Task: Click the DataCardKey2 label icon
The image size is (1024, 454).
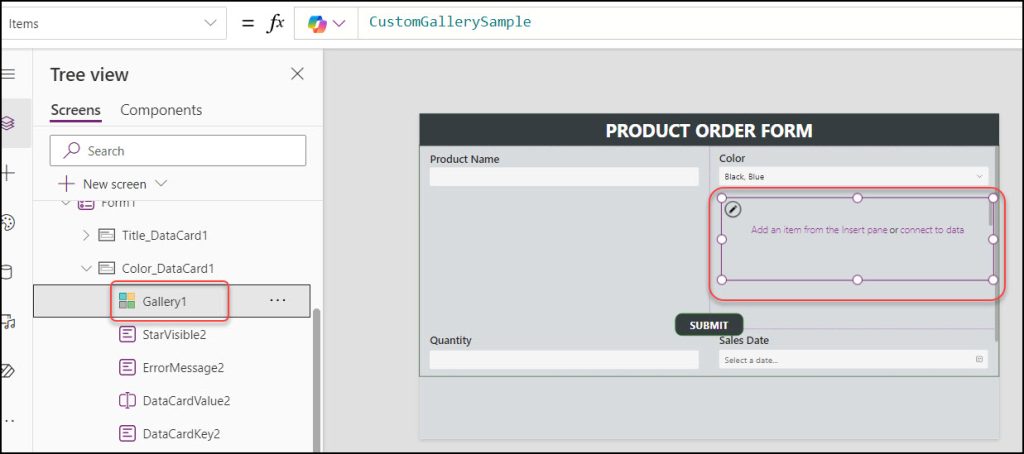Action: pos(127,434)
